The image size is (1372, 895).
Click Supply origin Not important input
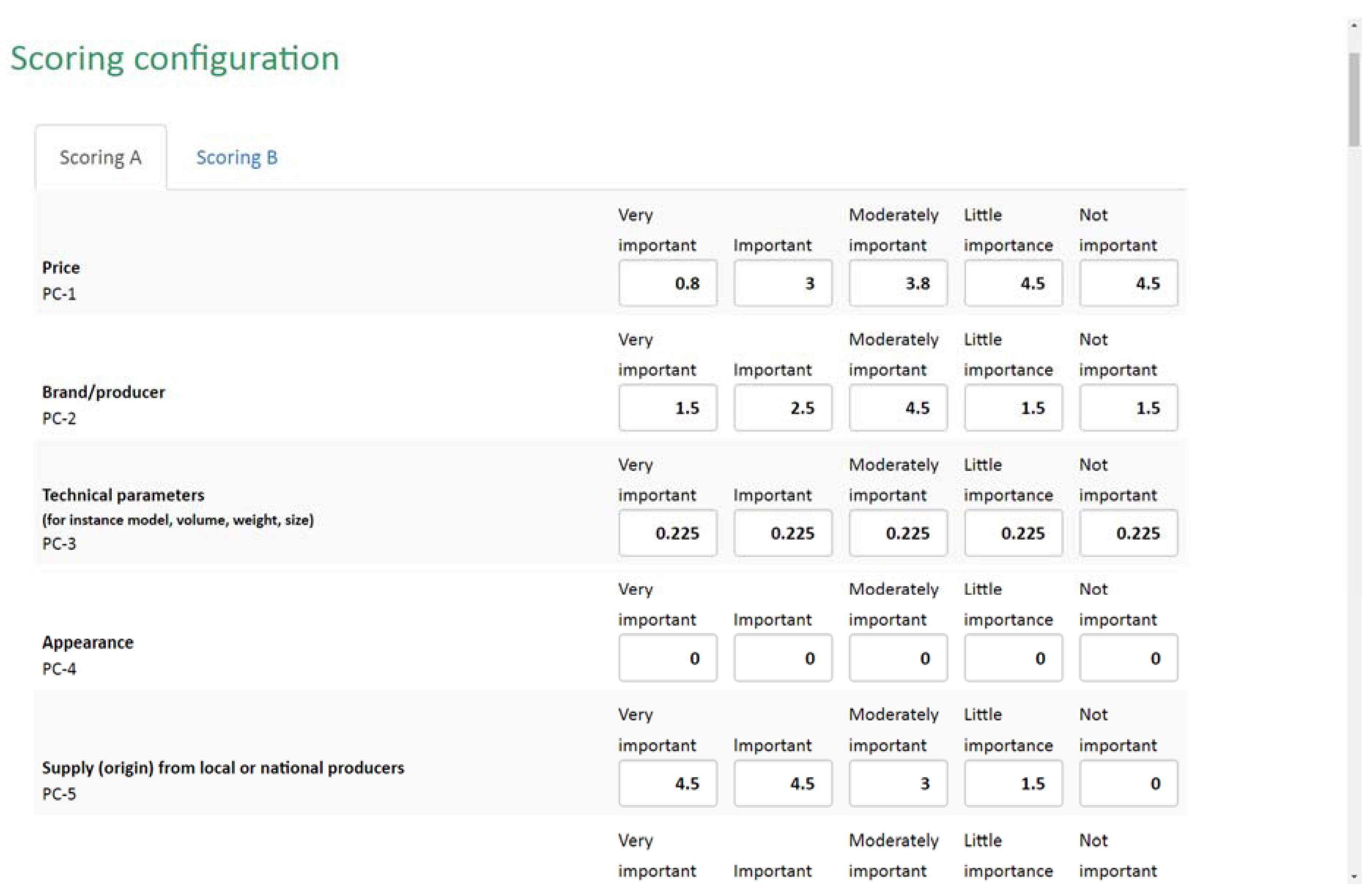point(1129,783)
